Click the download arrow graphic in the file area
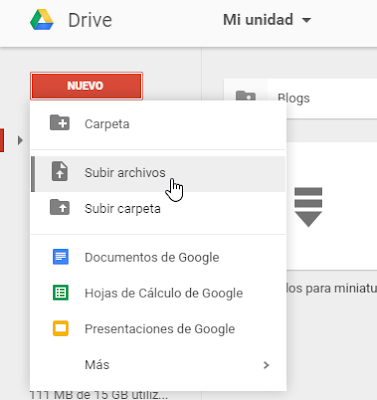This screenshot has width=377, height=400. click(x=308, y=207)
